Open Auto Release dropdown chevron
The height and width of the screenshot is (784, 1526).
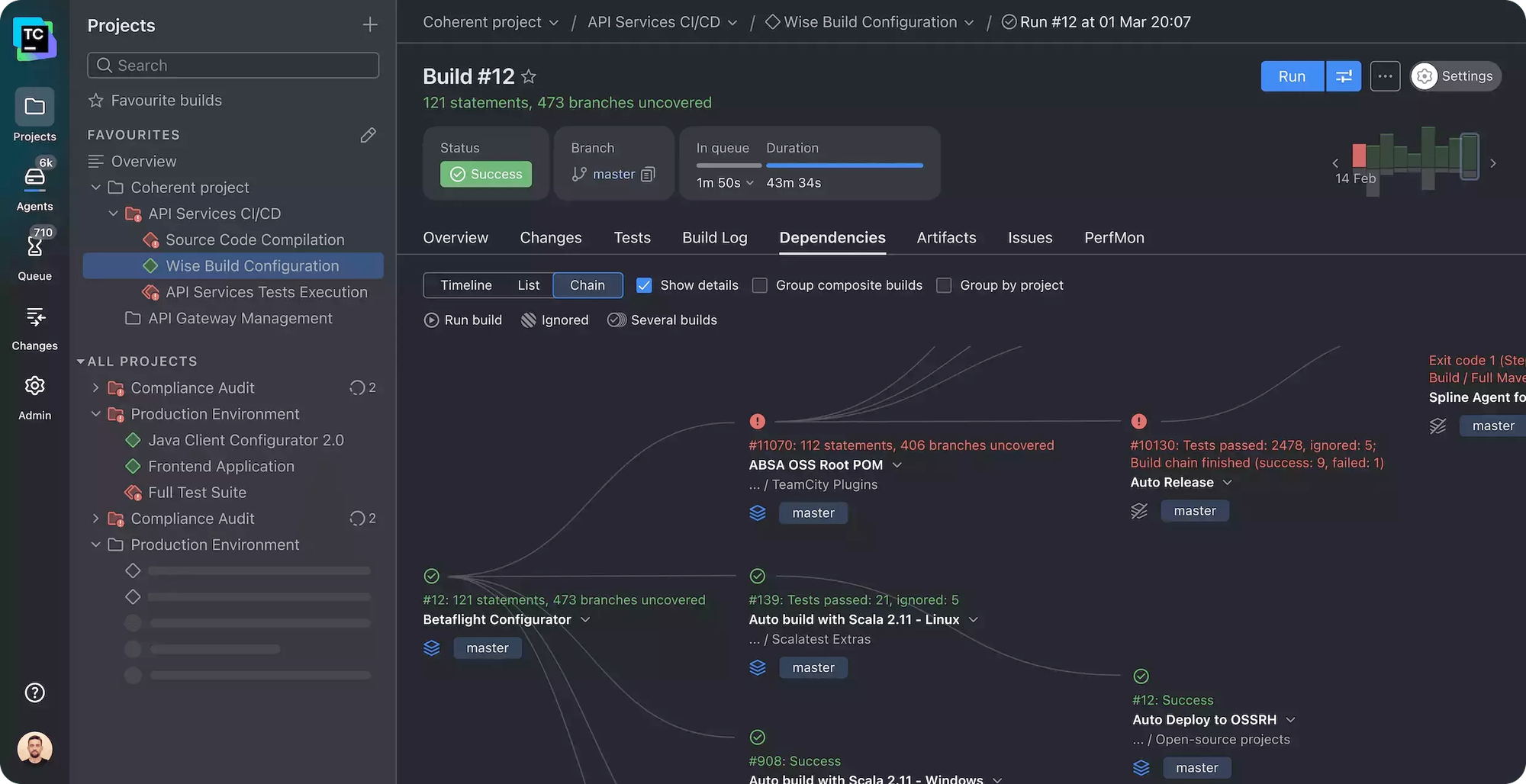click(x=1227, y=482)
